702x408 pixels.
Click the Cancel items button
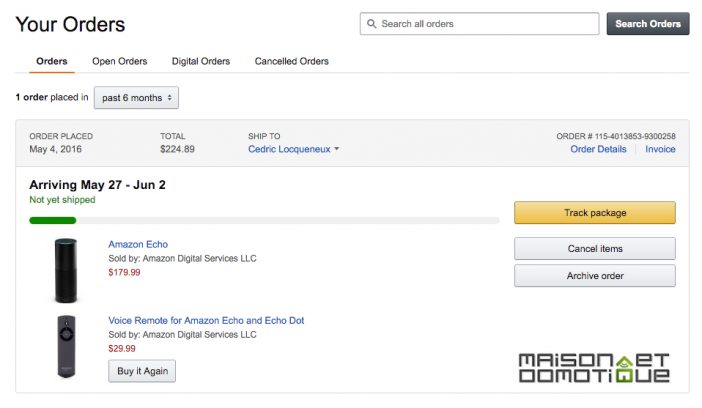pos(595,249)
